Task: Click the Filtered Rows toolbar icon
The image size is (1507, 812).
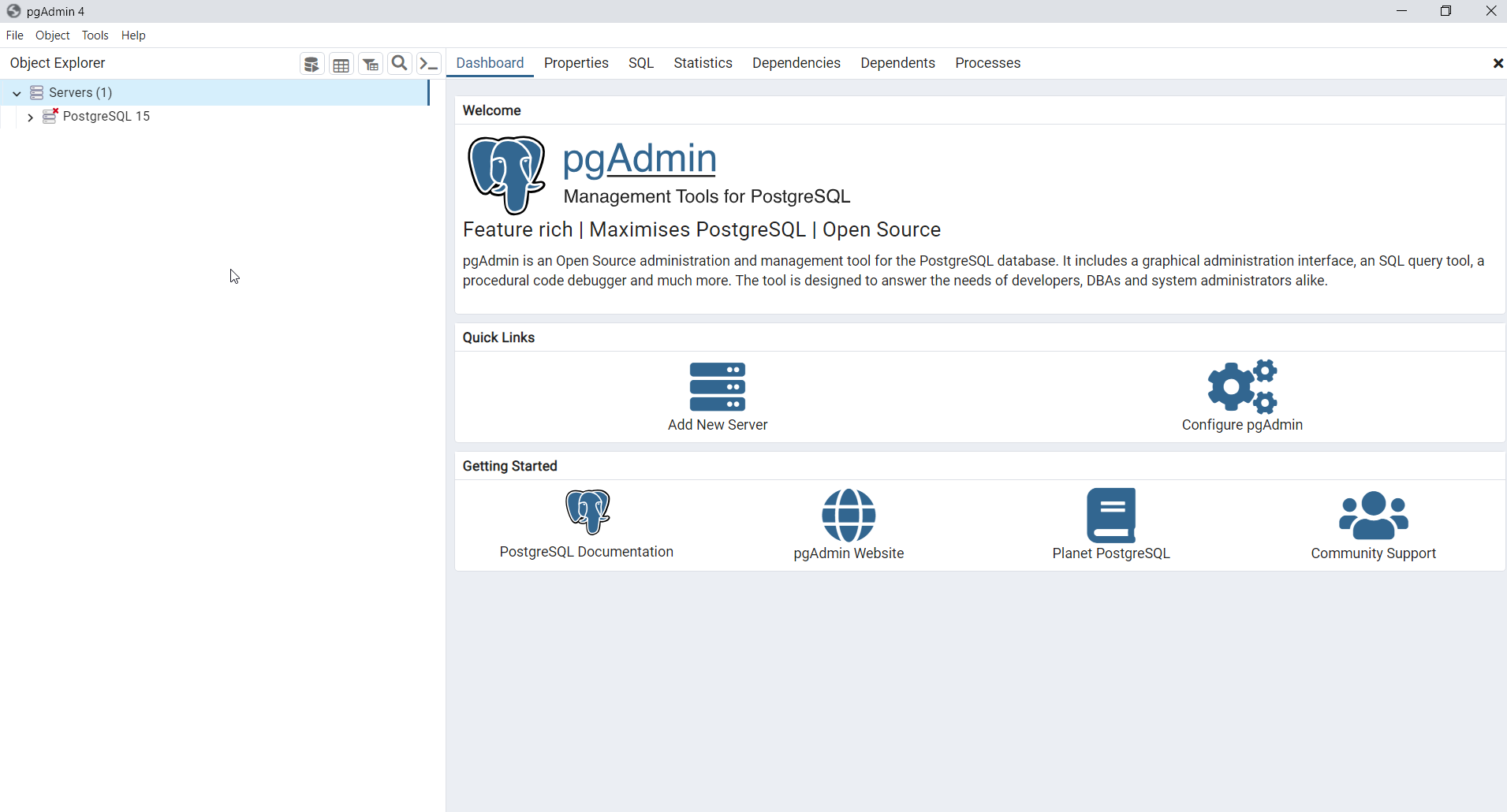Action: click(x=371, y=65)
